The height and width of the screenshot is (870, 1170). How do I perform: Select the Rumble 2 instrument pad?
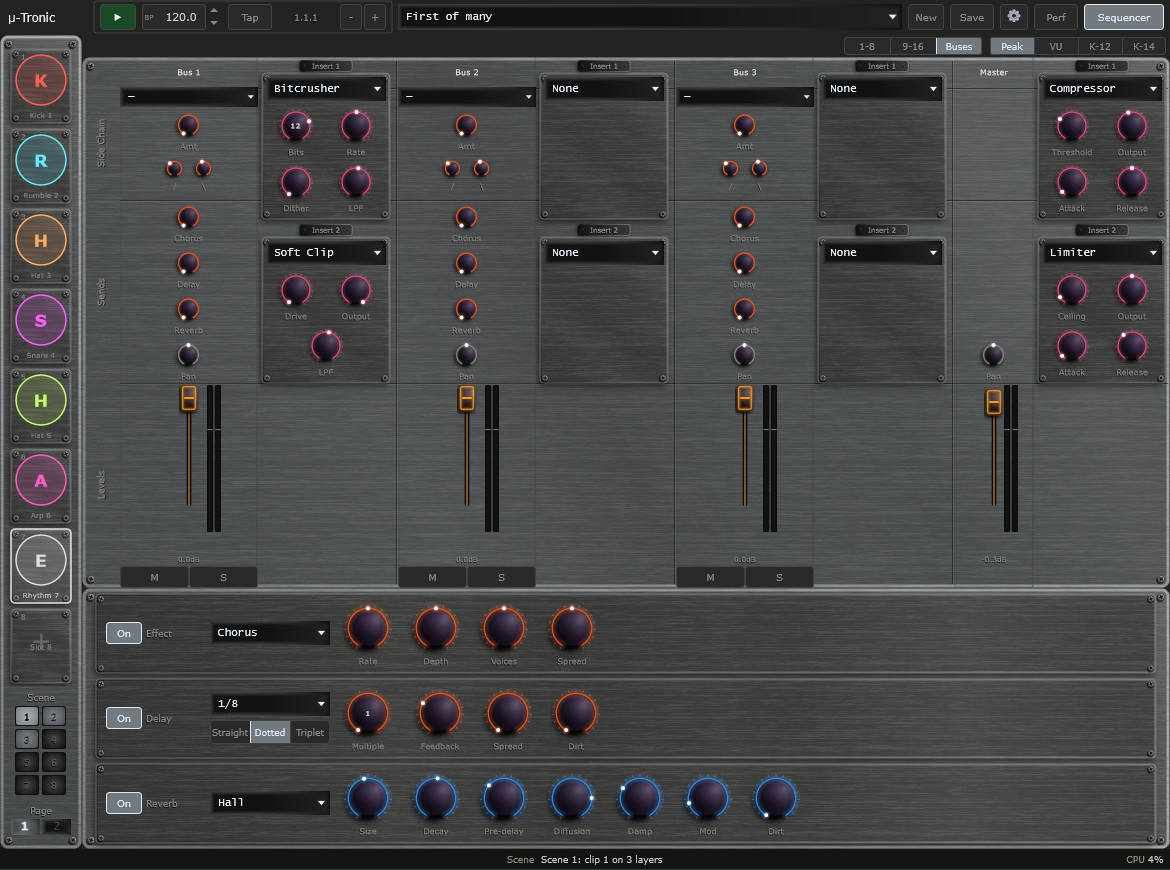(x=41, y=160)
